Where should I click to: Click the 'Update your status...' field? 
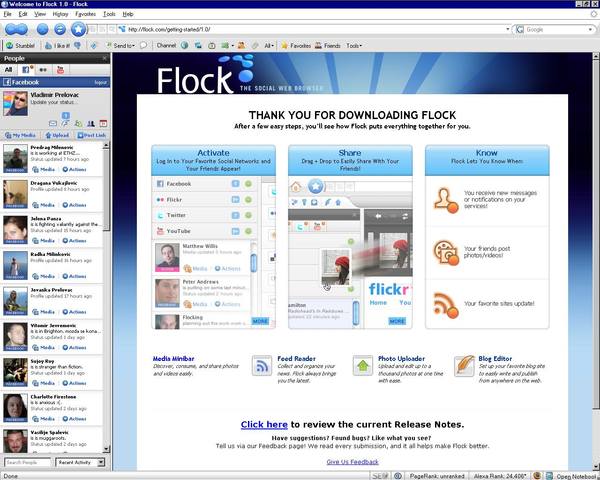coord(54,102)
